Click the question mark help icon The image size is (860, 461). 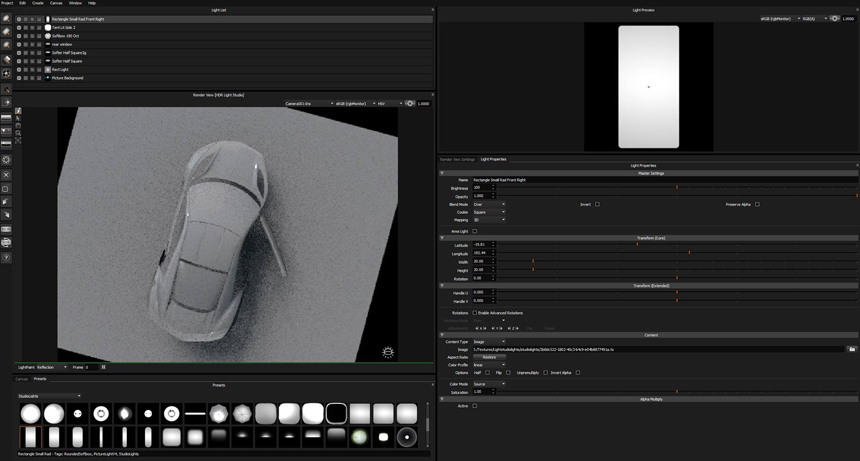tap(6, 257)
